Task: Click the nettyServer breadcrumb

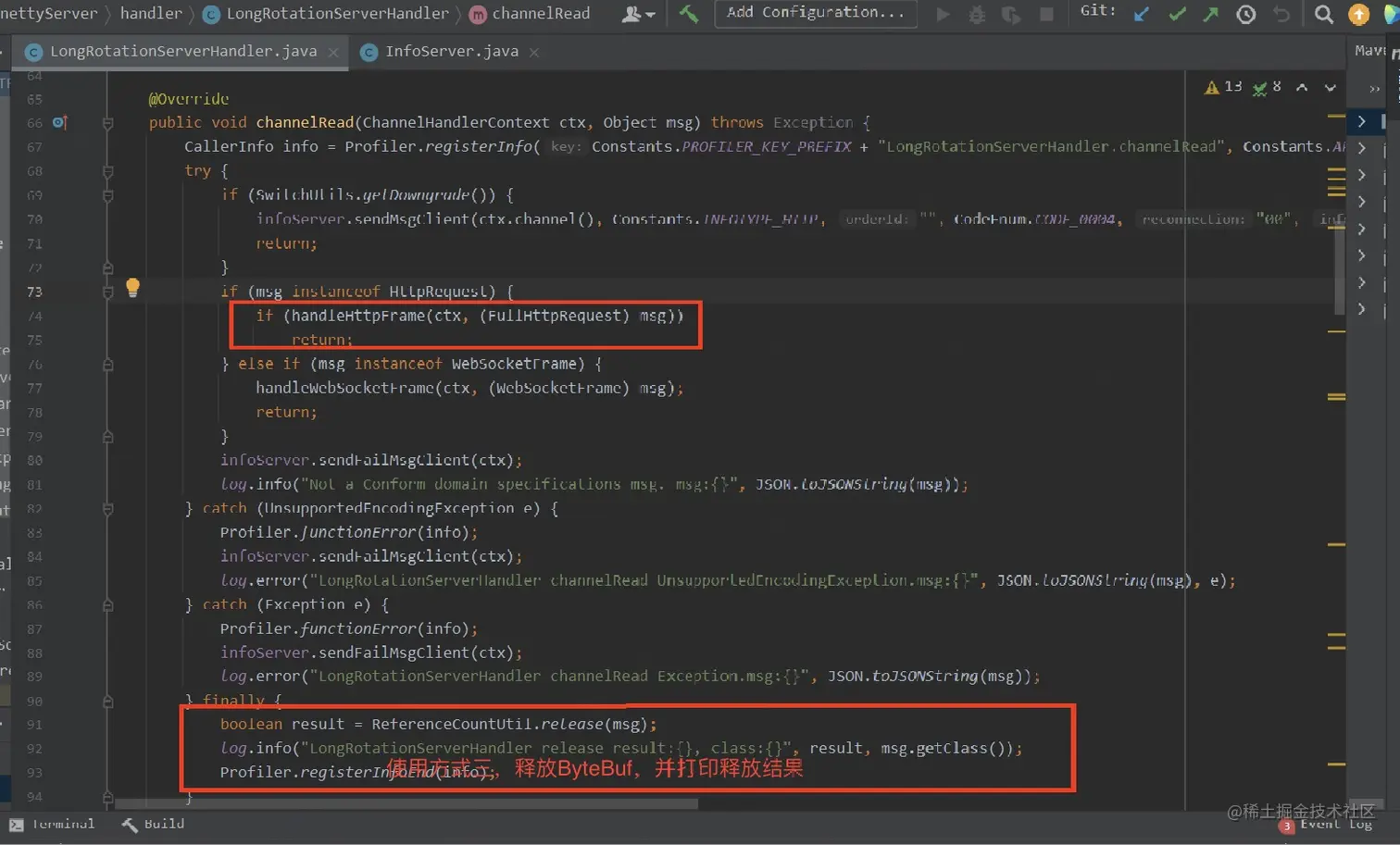Action: [x=48, y=13]
